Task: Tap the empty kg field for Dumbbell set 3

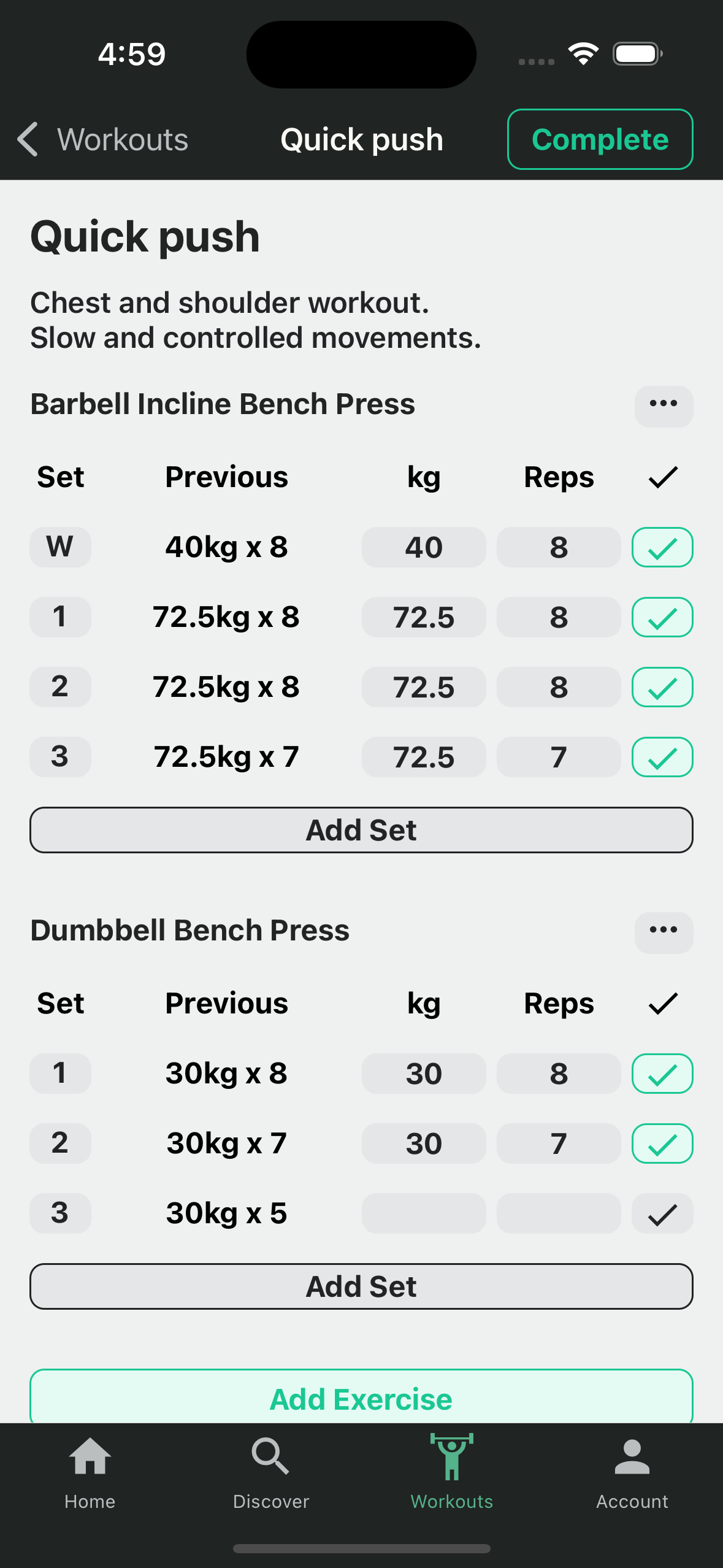Action: (424, 1213)
